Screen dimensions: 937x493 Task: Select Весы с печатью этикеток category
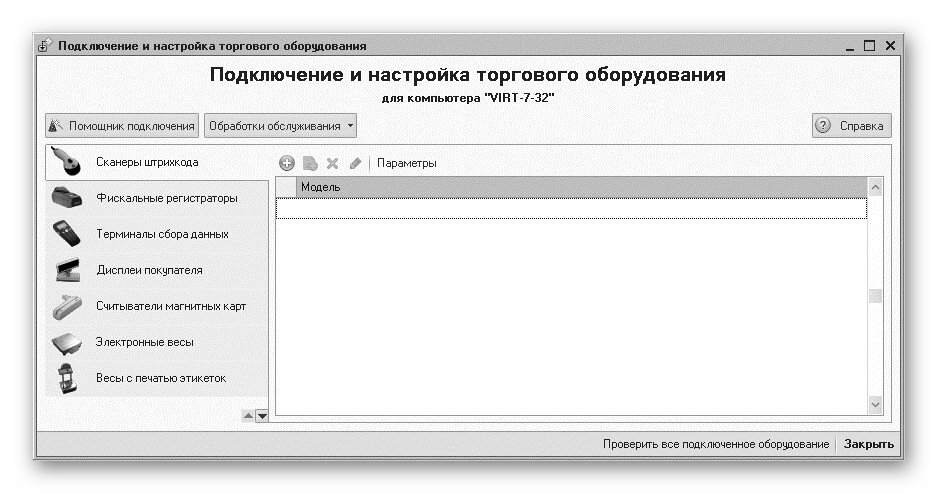tap(160, 378)
